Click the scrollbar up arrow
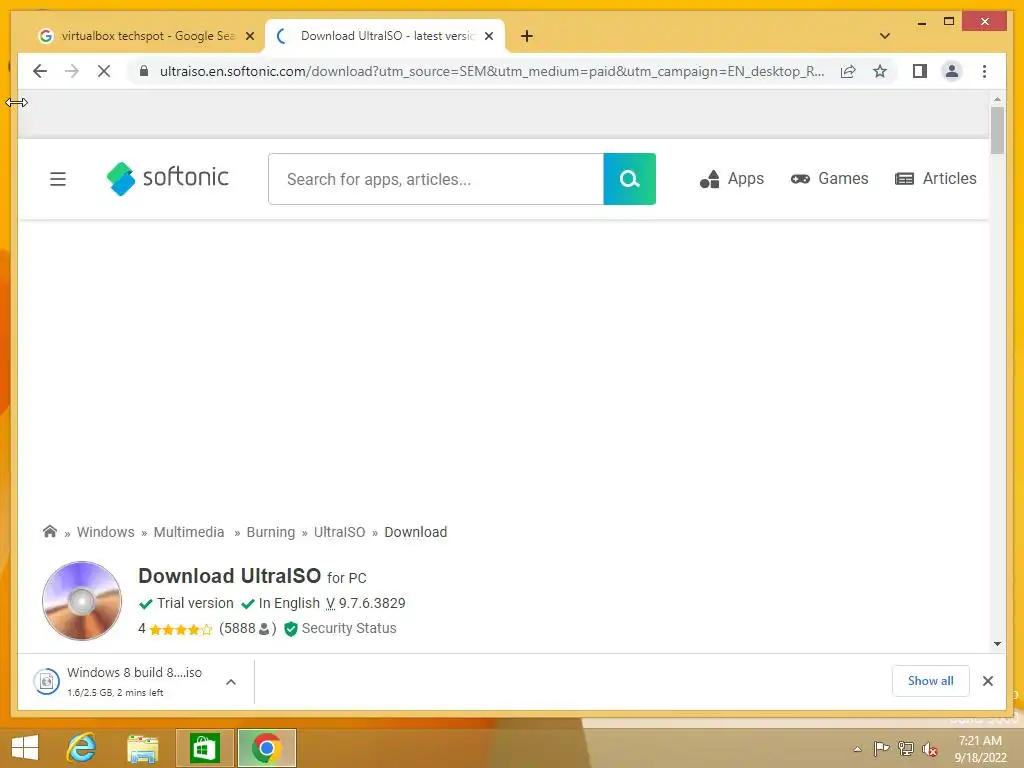1024x768 pixels. (x=997, y=99)
